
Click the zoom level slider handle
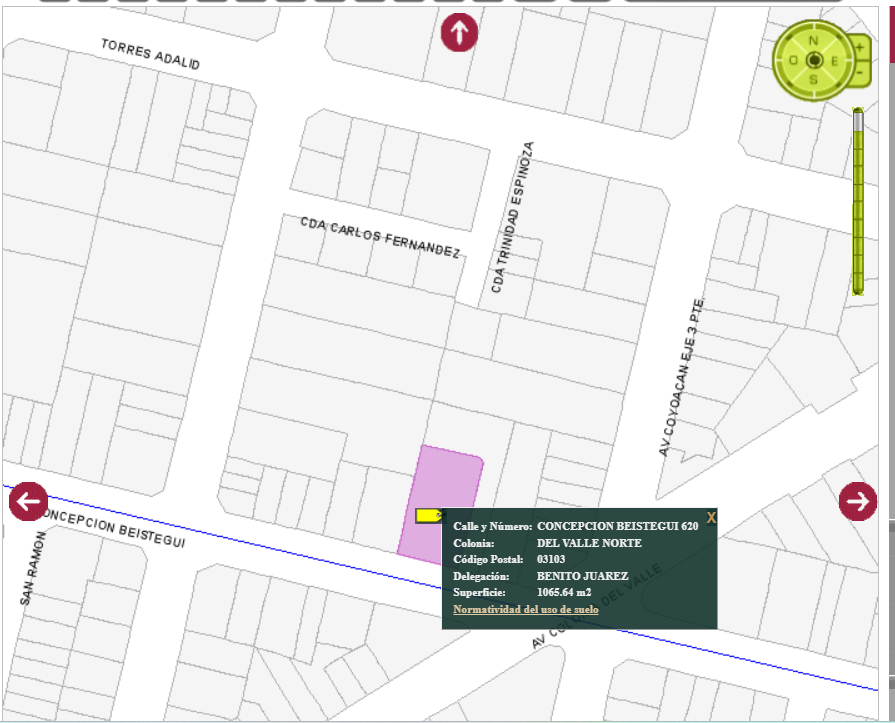tap(858, 120)
